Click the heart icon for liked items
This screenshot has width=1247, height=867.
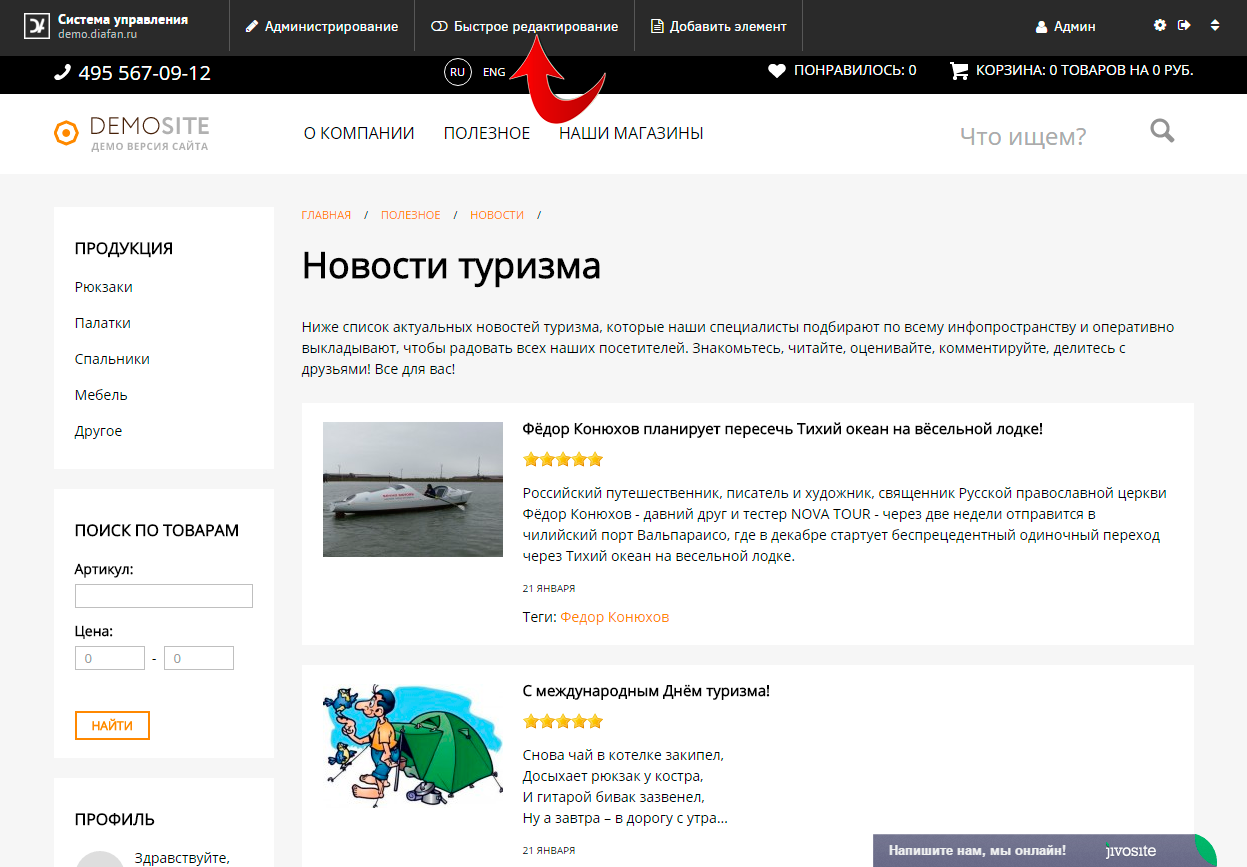777,71
